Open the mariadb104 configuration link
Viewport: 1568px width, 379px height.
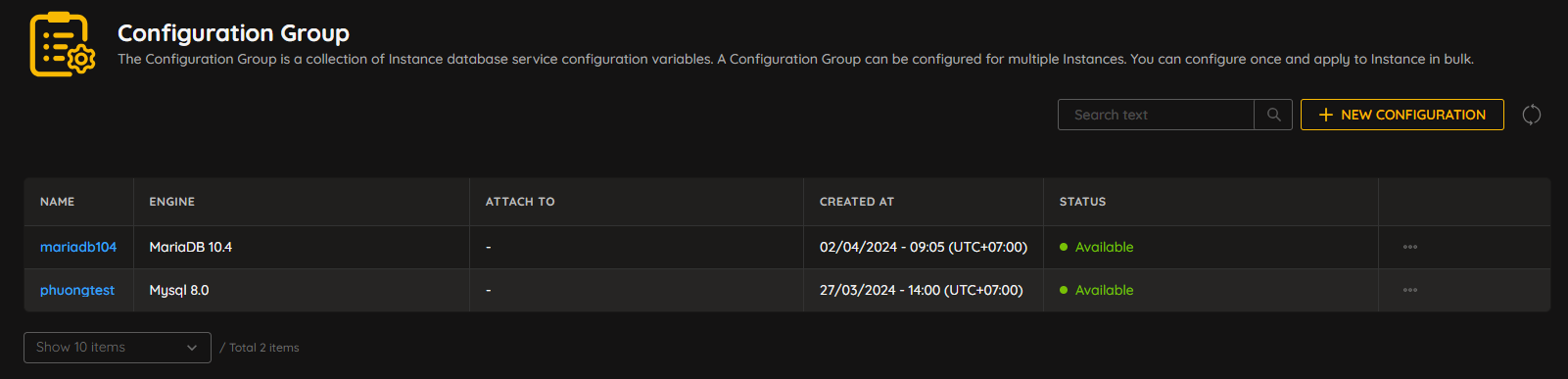click(x=78, y=247)
